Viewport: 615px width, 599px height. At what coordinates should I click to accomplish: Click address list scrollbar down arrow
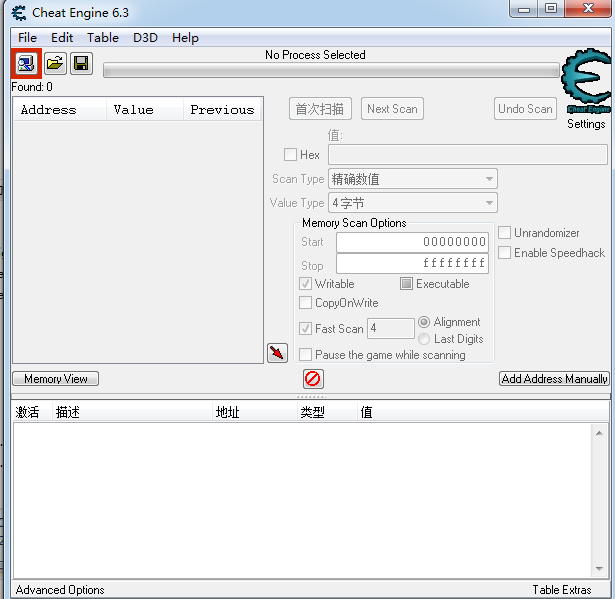[599, 569]
